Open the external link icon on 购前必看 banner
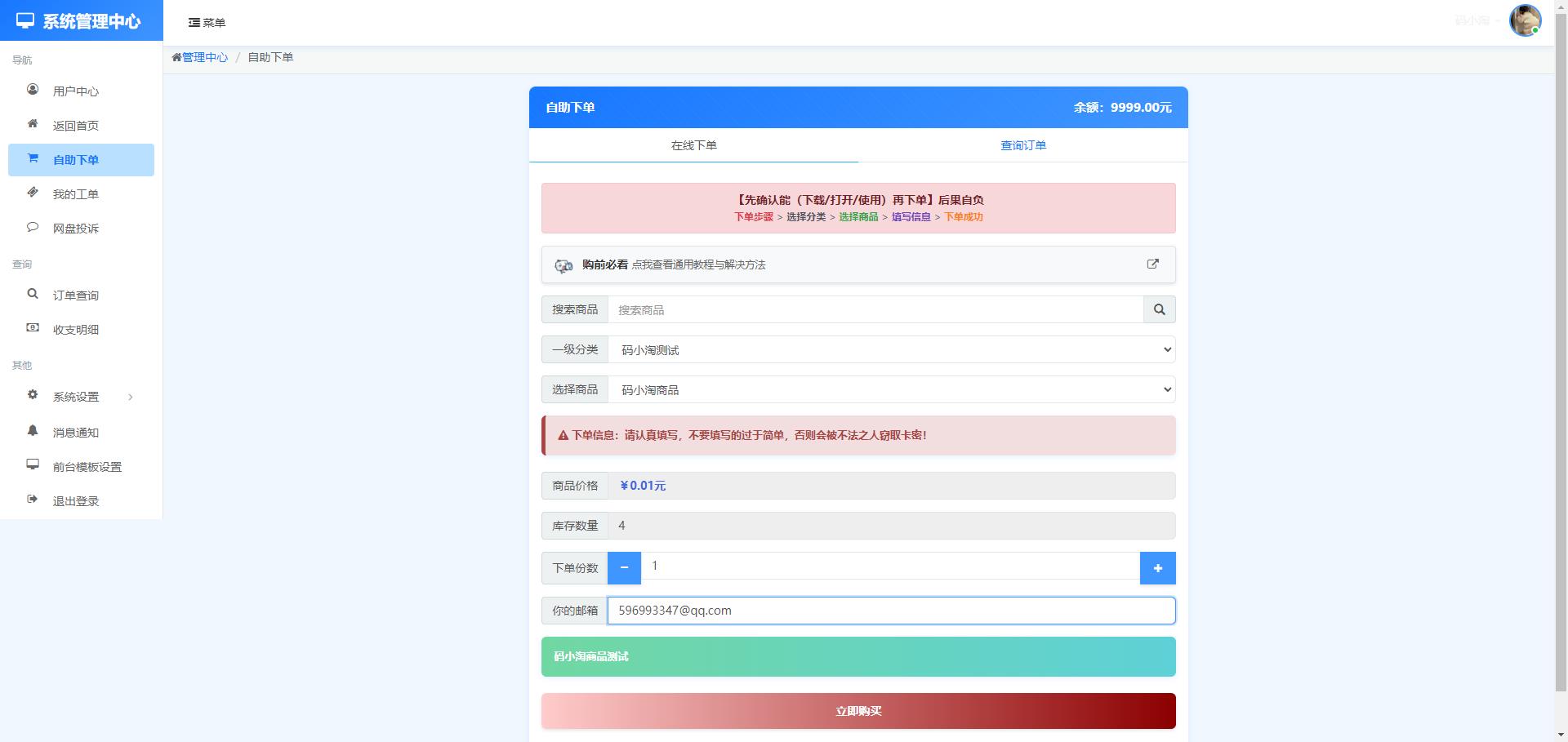 click(x=1152, y=264)
